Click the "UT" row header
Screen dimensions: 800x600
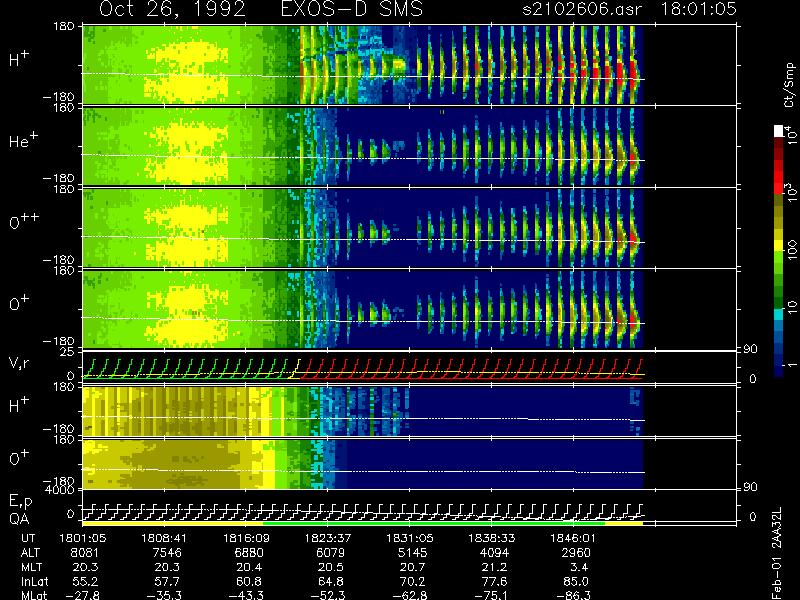[28, 538]
